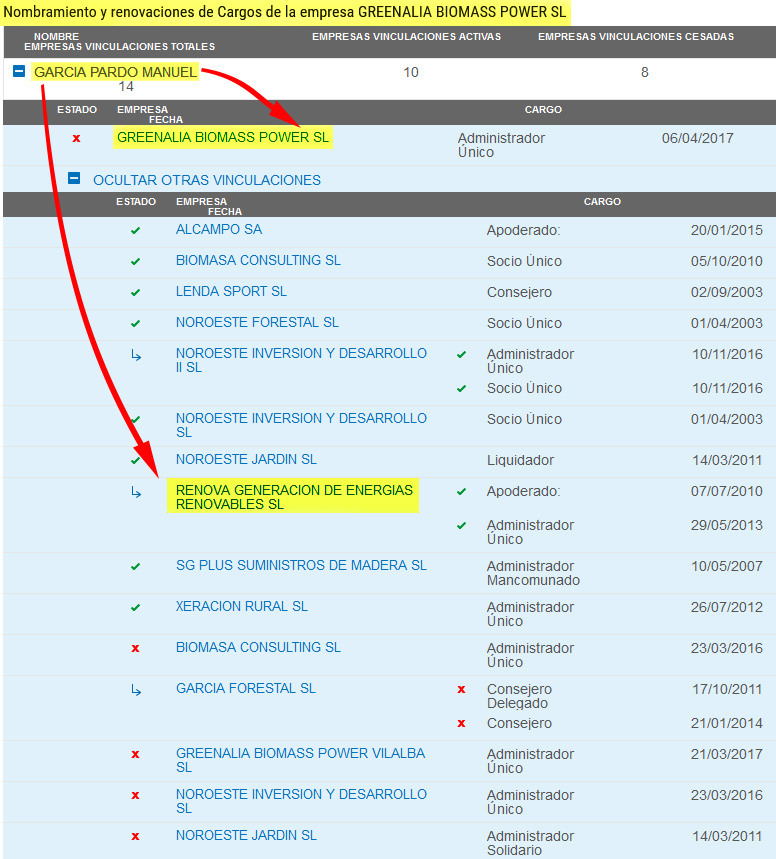Collapse the GARCIA PARDO MANUEL row
The height and width of the screenshot is (859, 776).
pyautogui.click(x=19, y=72)
